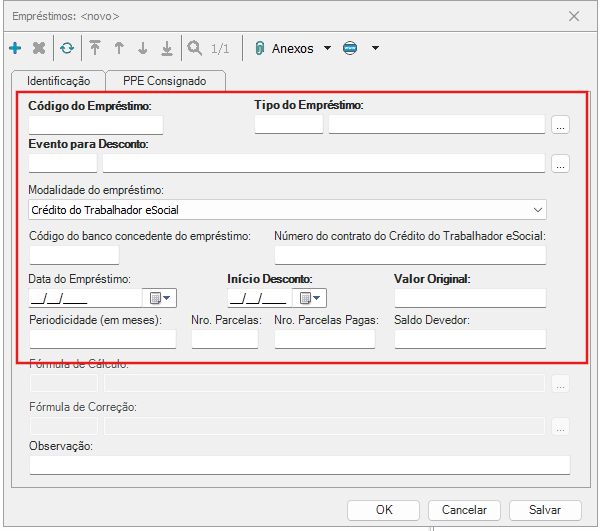Open the Início Desconto calendar picker
600x531 pixels.
[x=311, y=297]
